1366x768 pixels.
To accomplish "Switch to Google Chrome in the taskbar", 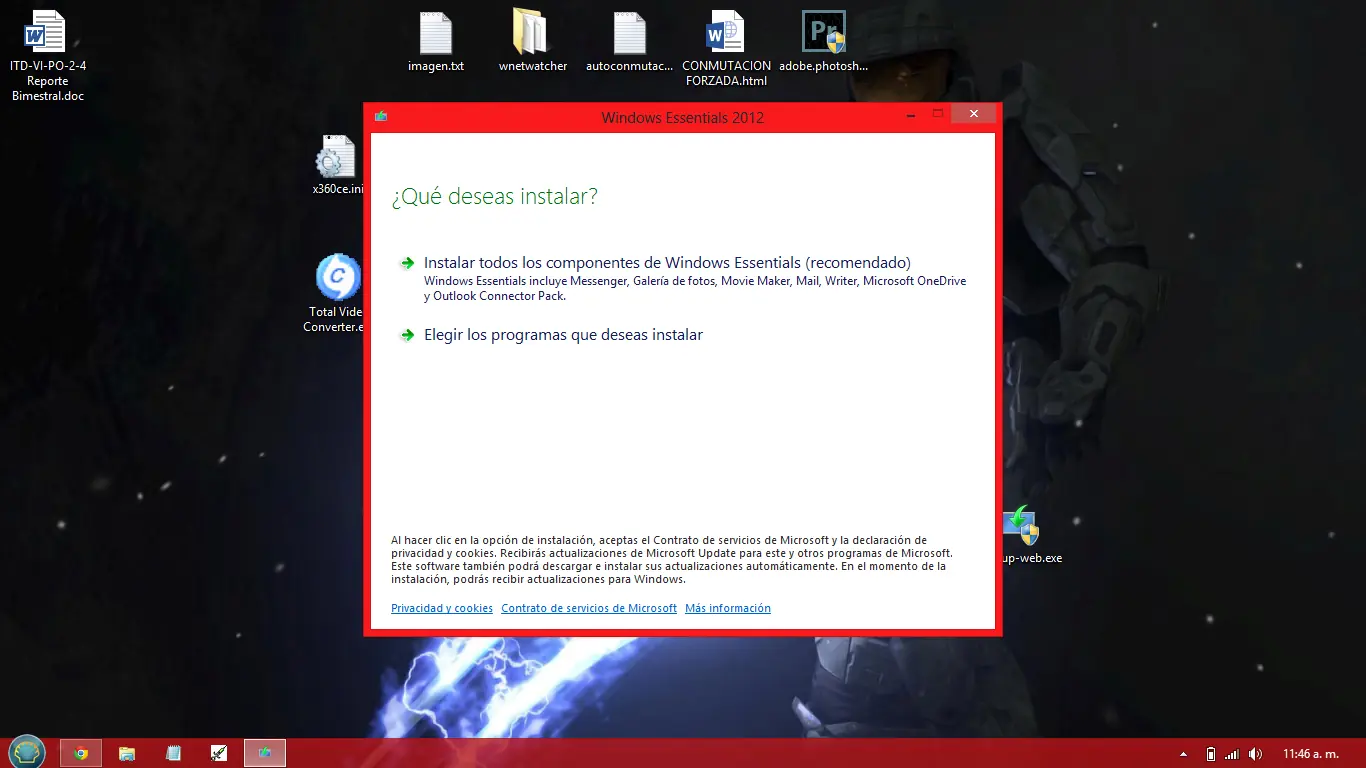I will point(81,753).
